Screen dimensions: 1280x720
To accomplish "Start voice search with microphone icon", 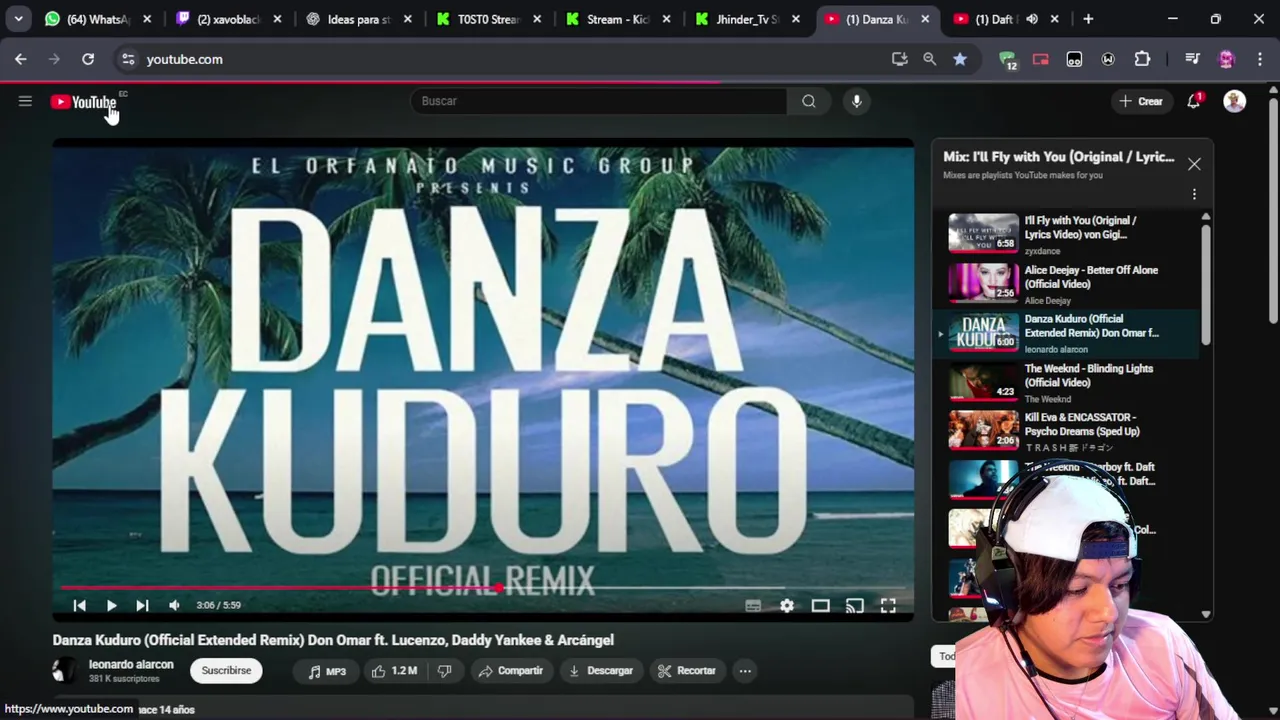I will tap(856, 101).
